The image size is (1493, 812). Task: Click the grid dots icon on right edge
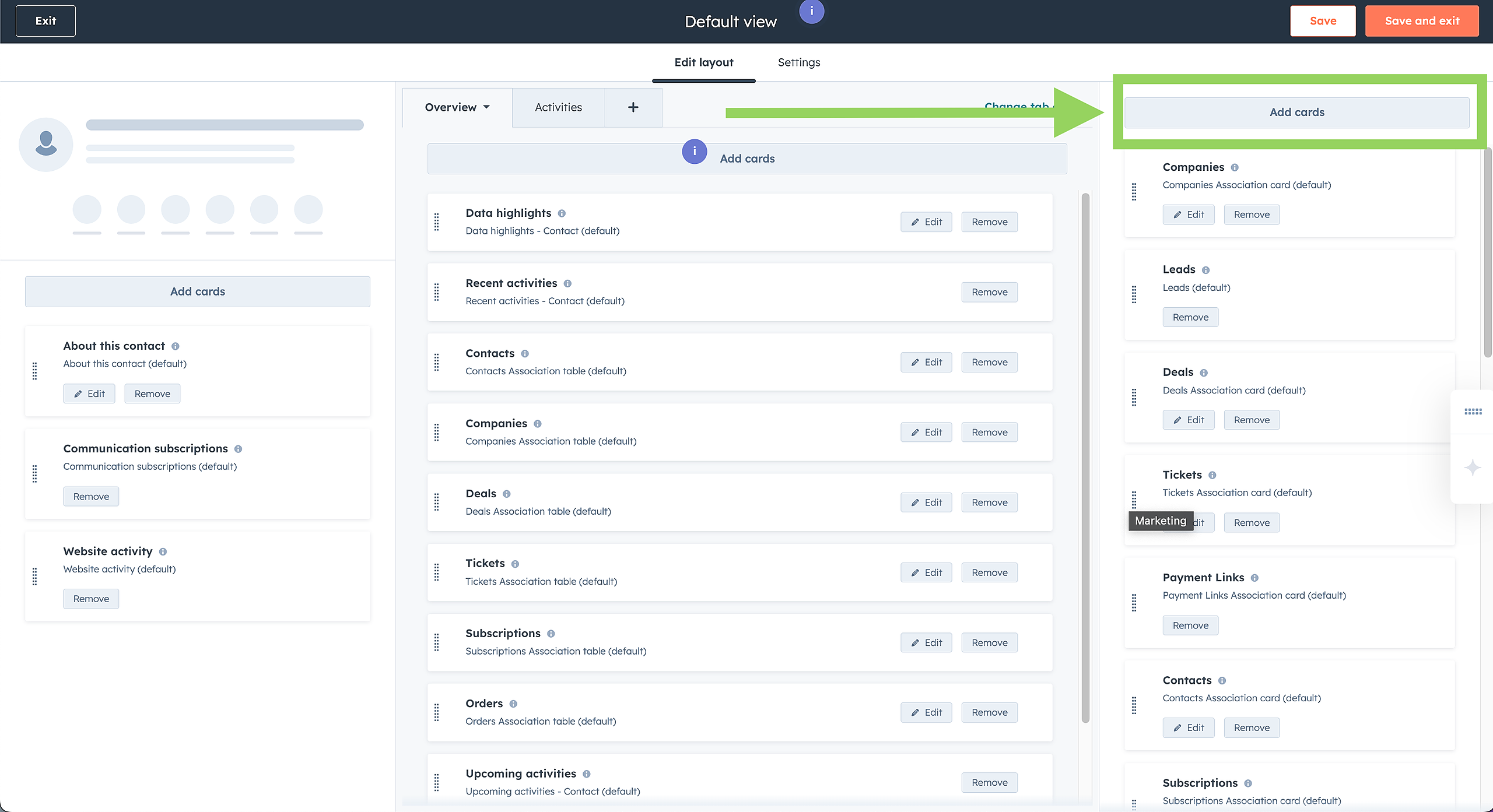[x=1473, y=412]
